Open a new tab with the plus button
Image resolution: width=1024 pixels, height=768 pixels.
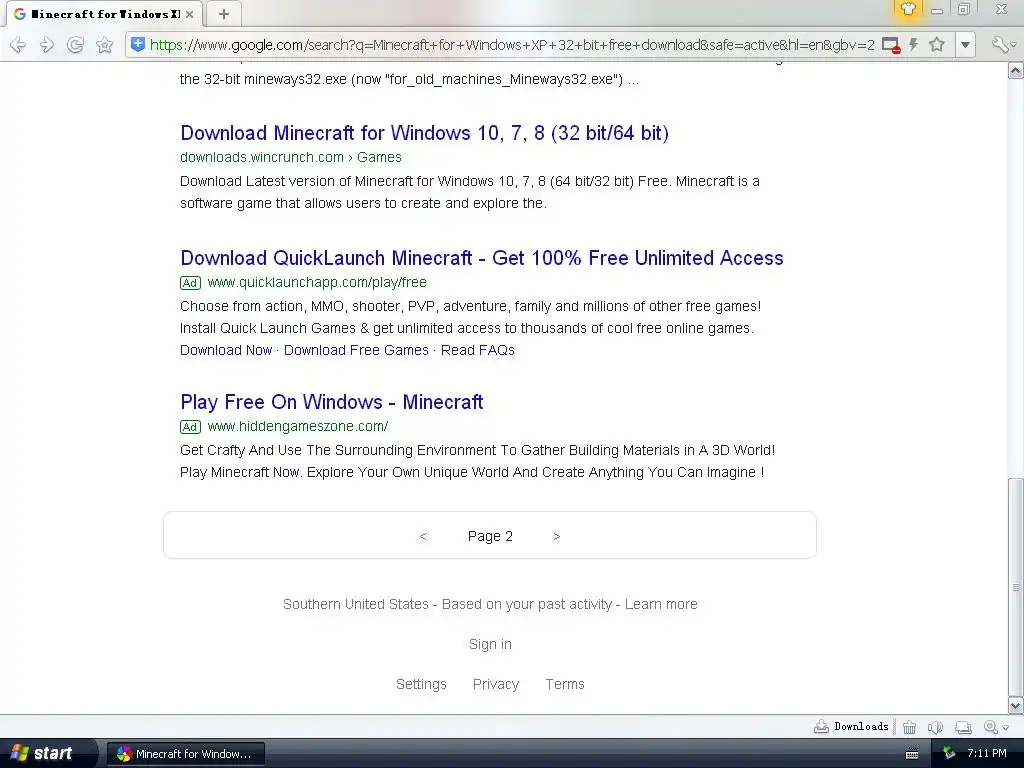(223, 14)
